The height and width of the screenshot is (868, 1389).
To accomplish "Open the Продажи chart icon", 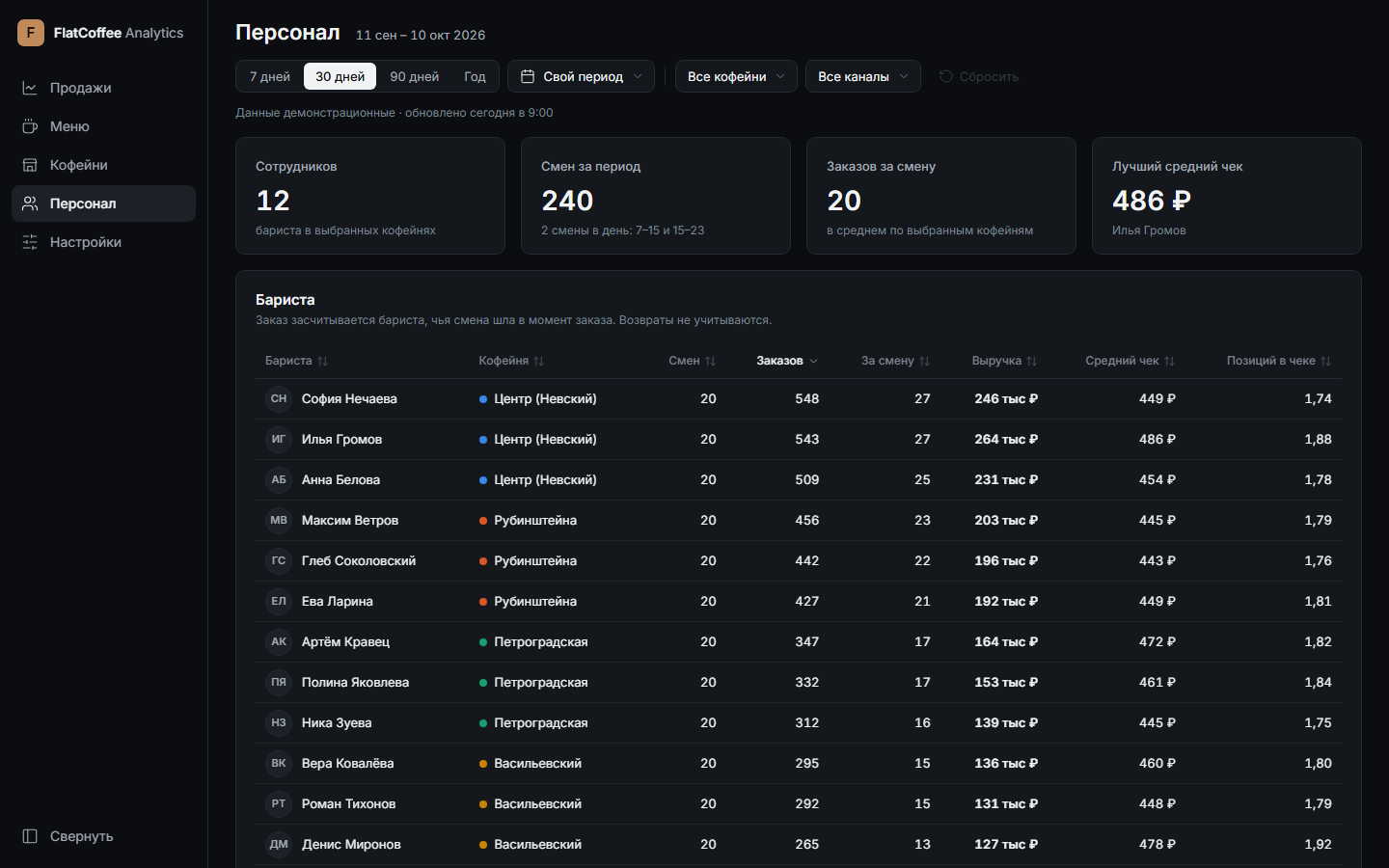I will (30, 88).
